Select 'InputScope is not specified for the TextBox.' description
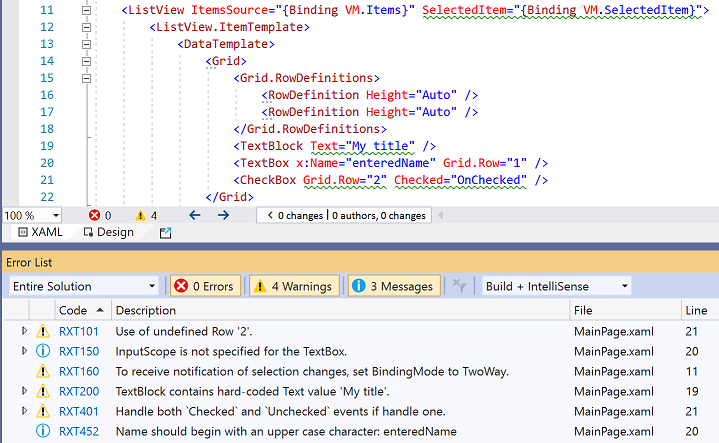This screenshot has height=443, width=719. click(231, 351)
